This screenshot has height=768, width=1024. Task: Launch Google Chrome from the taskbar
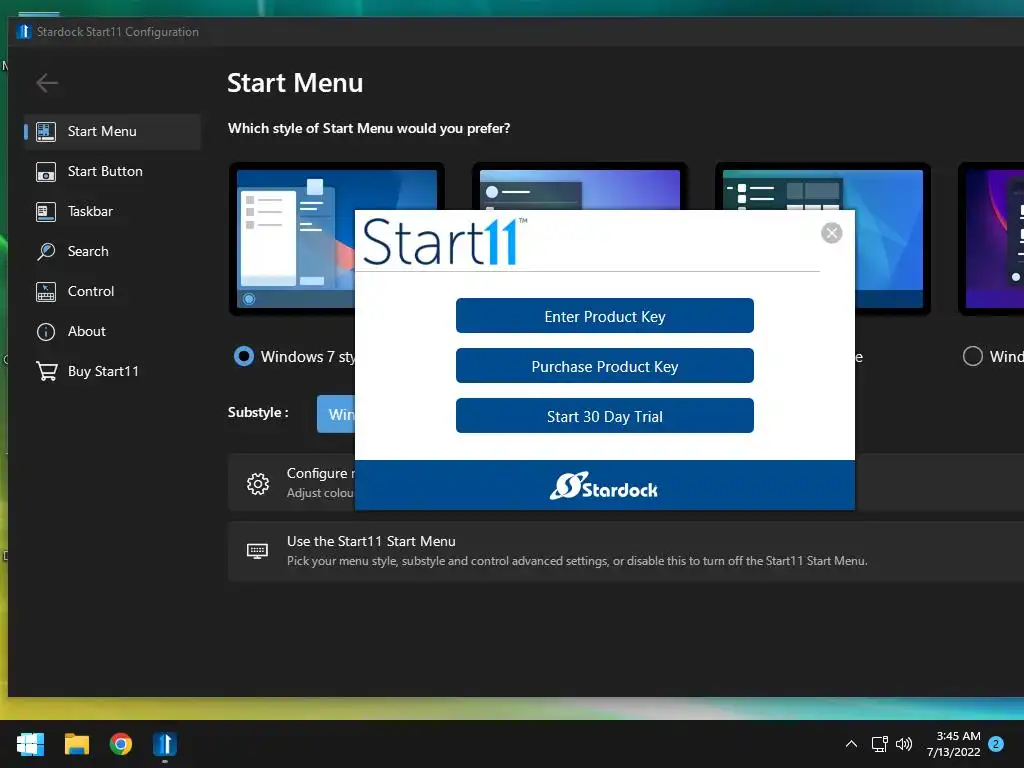tap(121, 744)
